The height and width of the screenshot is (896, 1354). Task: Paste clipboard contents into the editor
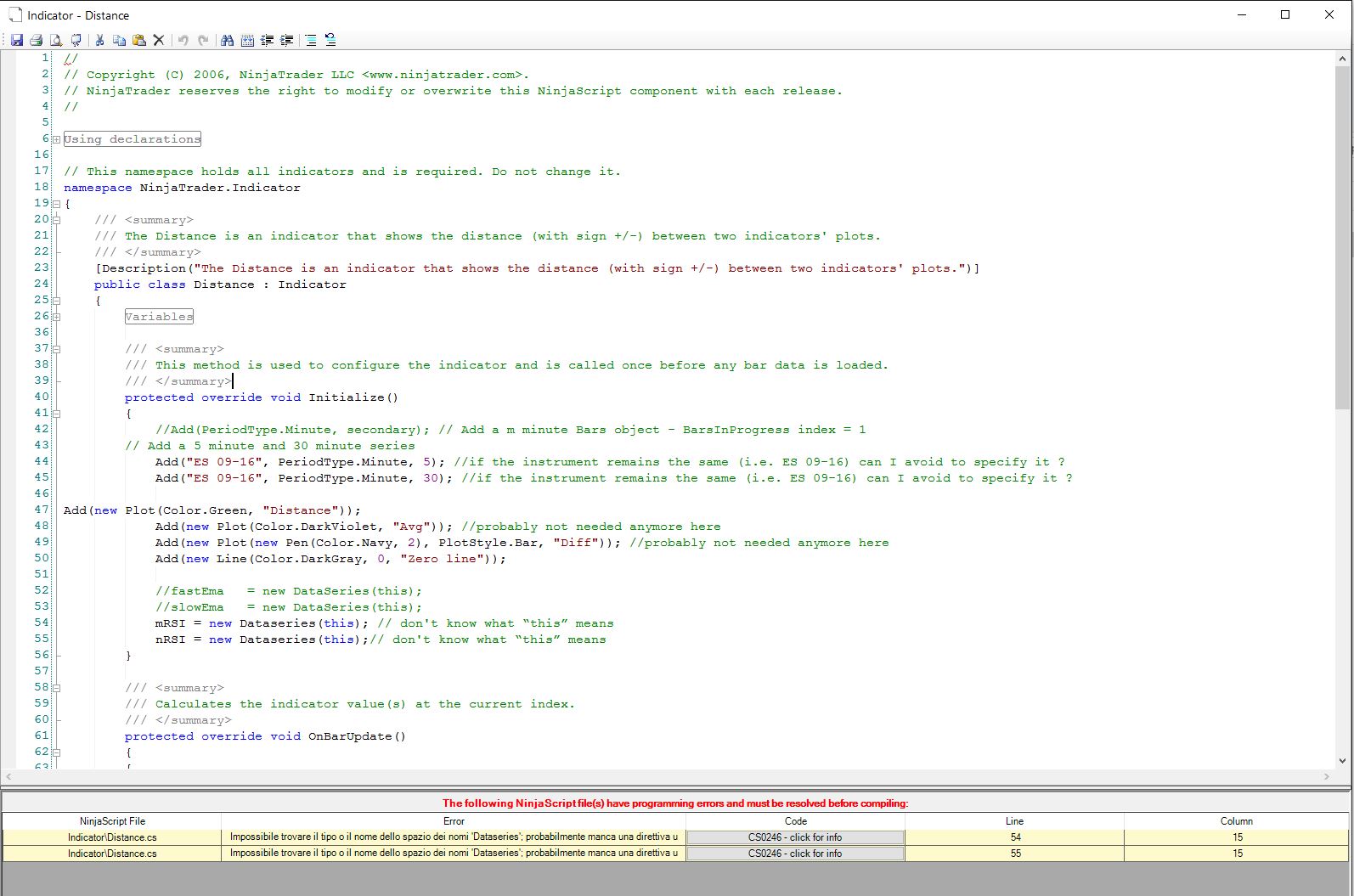coord(138,40)
